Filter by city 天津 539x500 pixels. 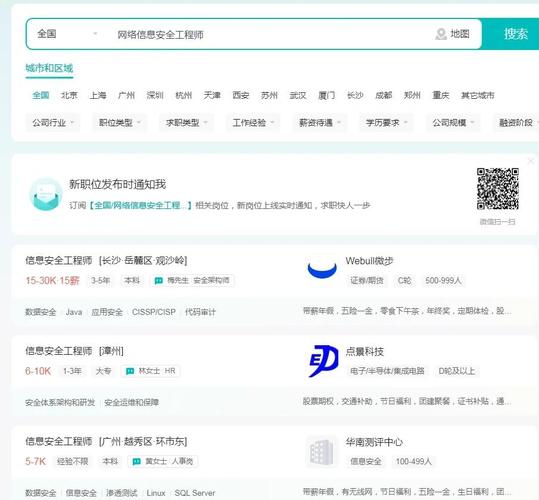[x=212, y=95]
